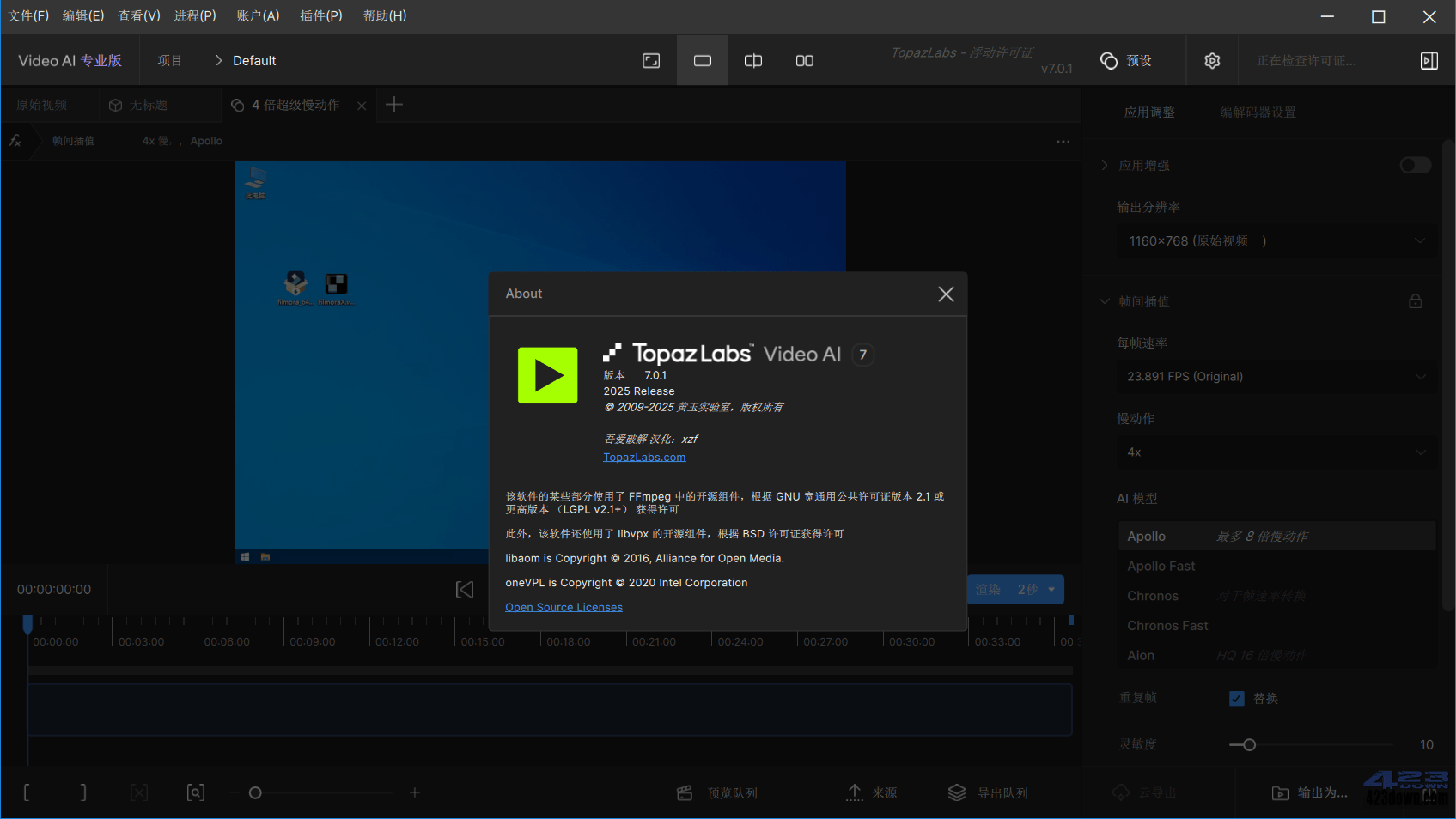Add a new tab with plus icon
The image size is (1456, 819).
(394, 105)
